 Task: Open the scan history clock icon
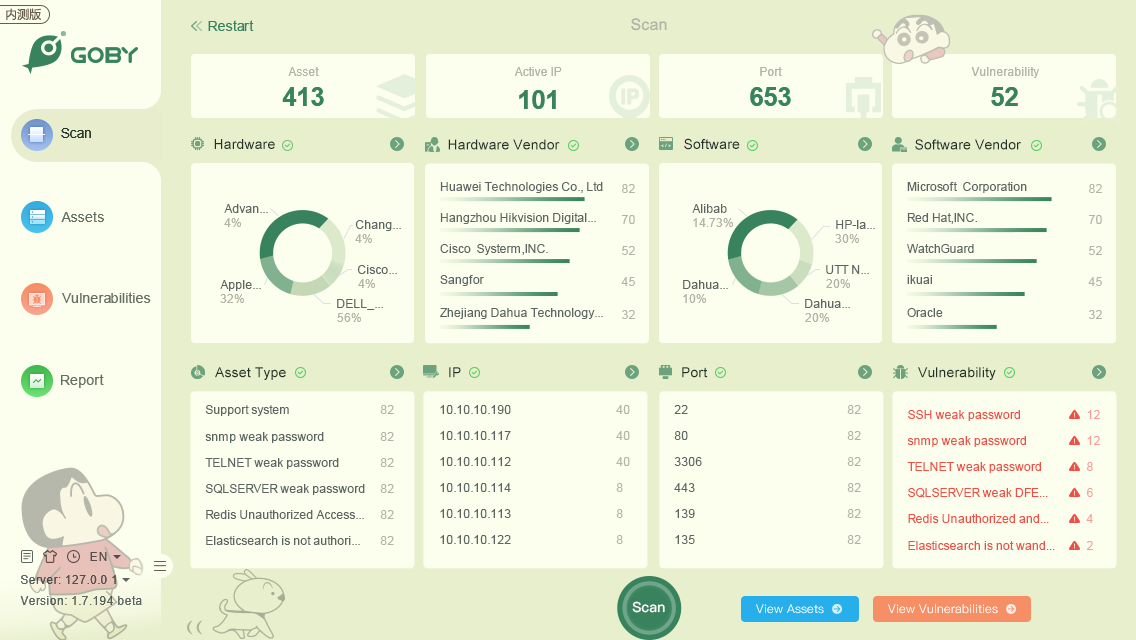pyautogui.click(x=73, y=556)
